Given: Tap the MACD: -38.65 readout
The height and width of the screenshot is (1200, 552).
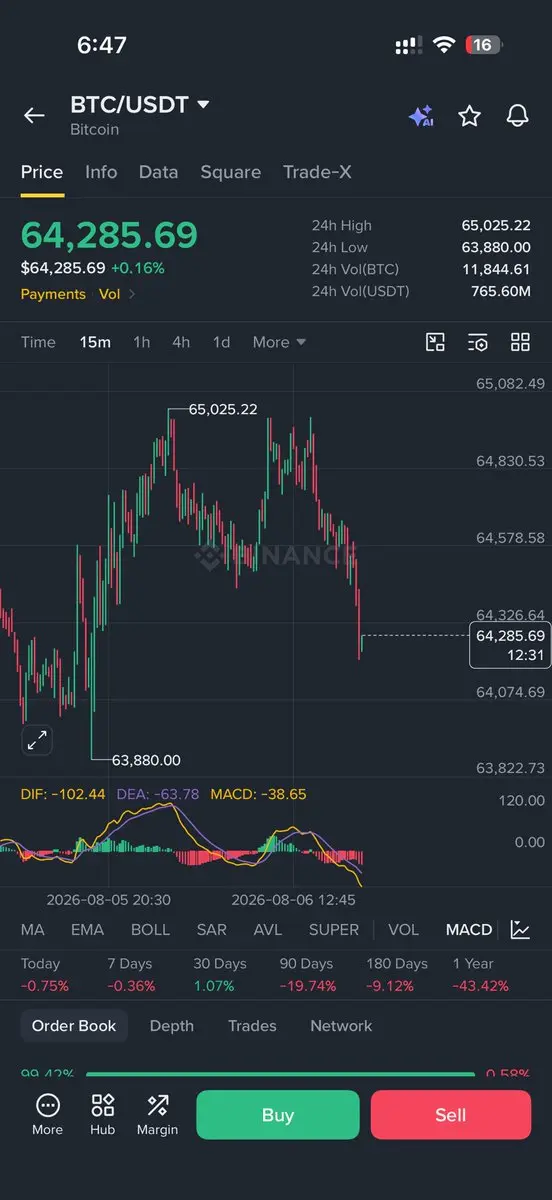Looking at the screenshot, I should click(x=257, y=794).
